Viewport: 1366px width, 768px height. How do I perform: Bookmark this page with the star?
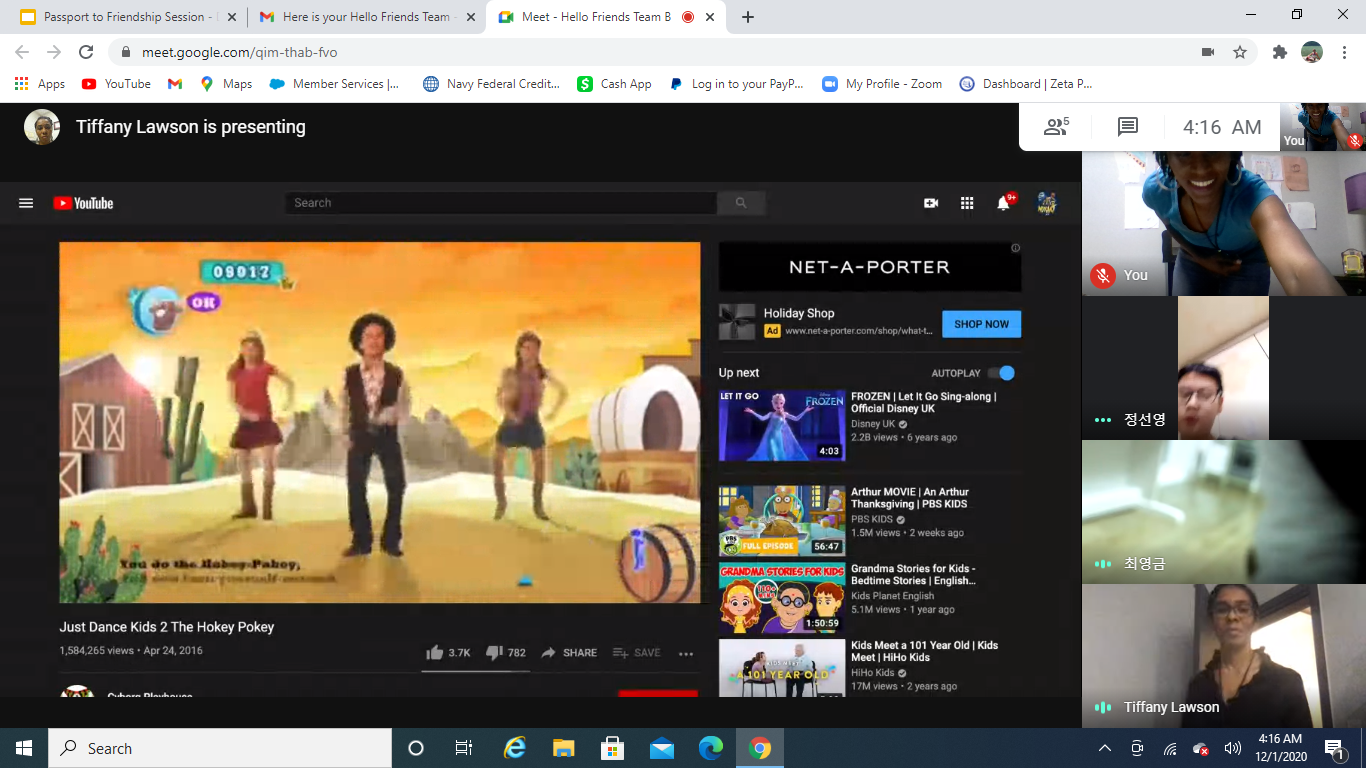tap(1240, 52)
